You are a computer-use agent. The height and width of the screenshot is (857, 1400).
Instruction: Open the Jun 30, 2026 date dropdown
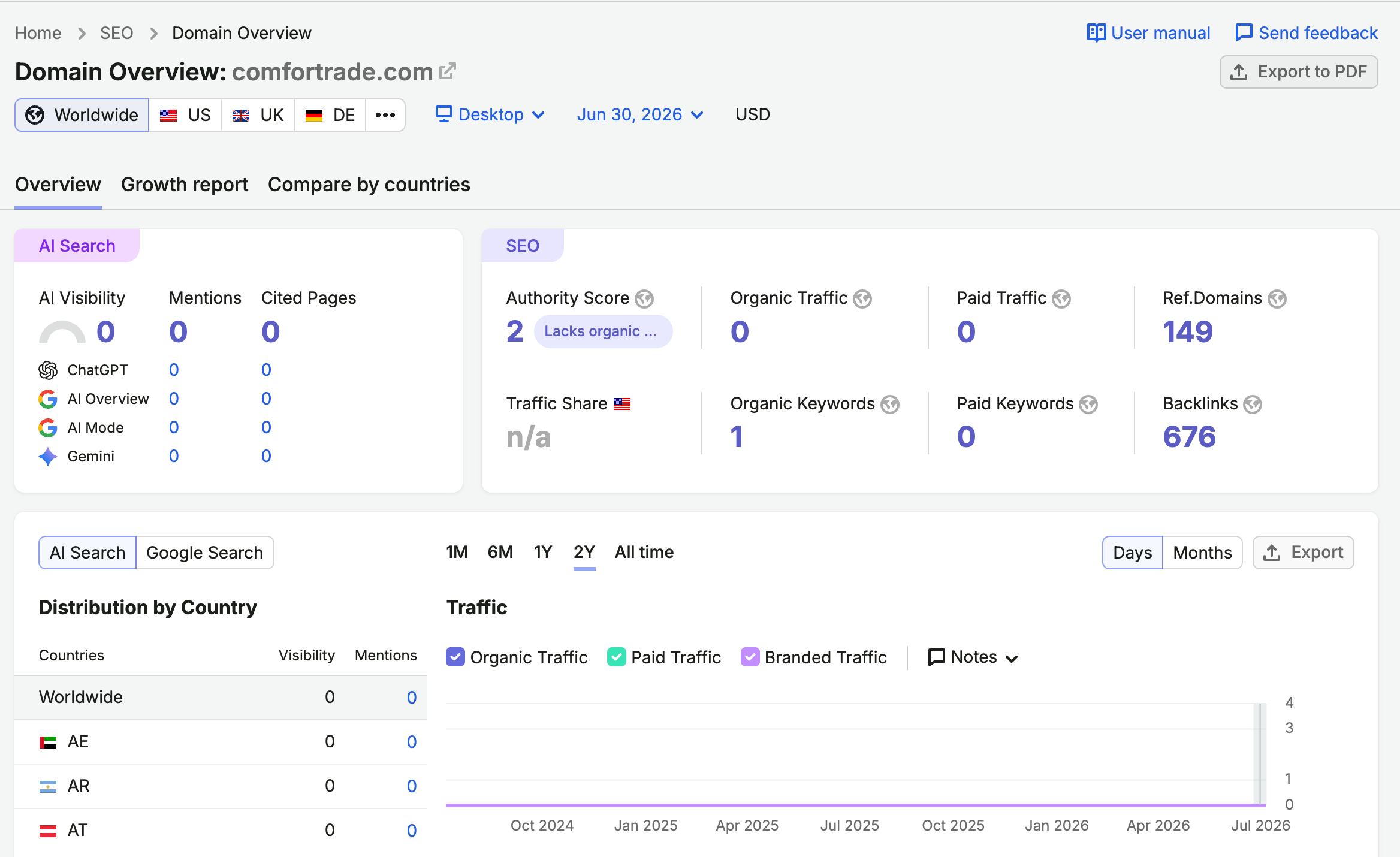click(x=640, y=114)
